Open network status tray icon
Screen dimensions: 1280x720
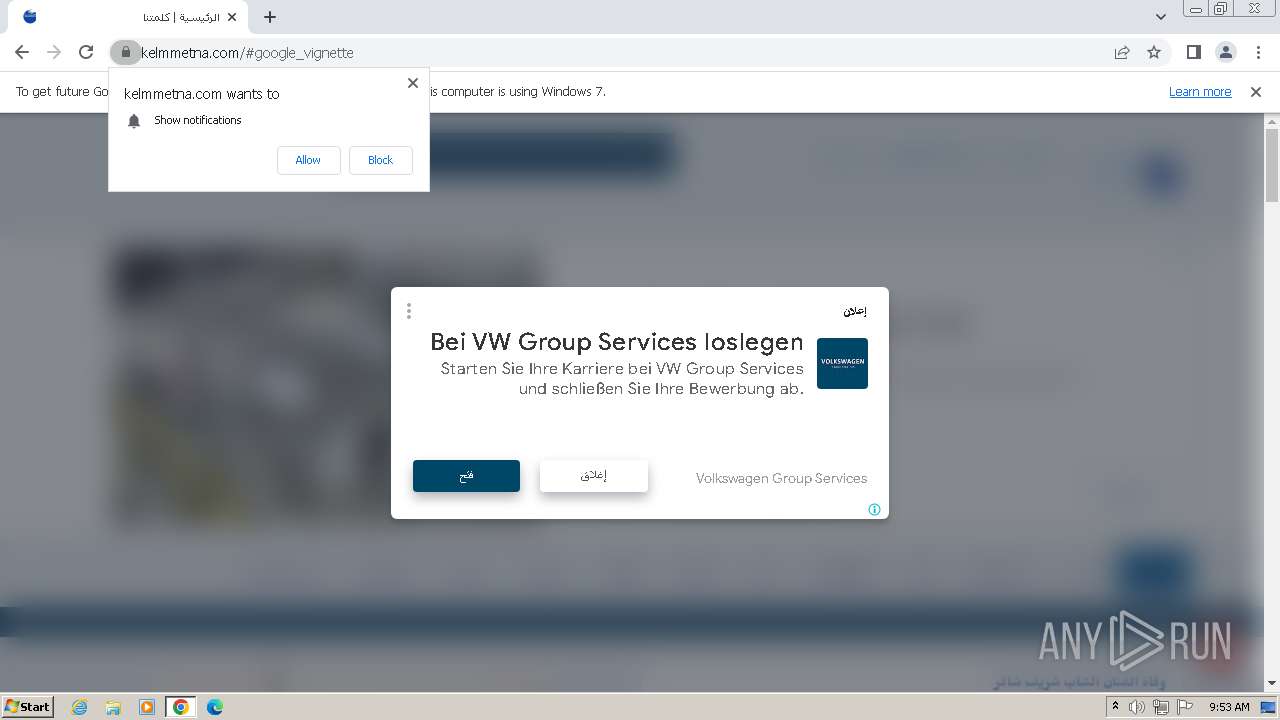pyautogui.click(x=1161, y=707)
